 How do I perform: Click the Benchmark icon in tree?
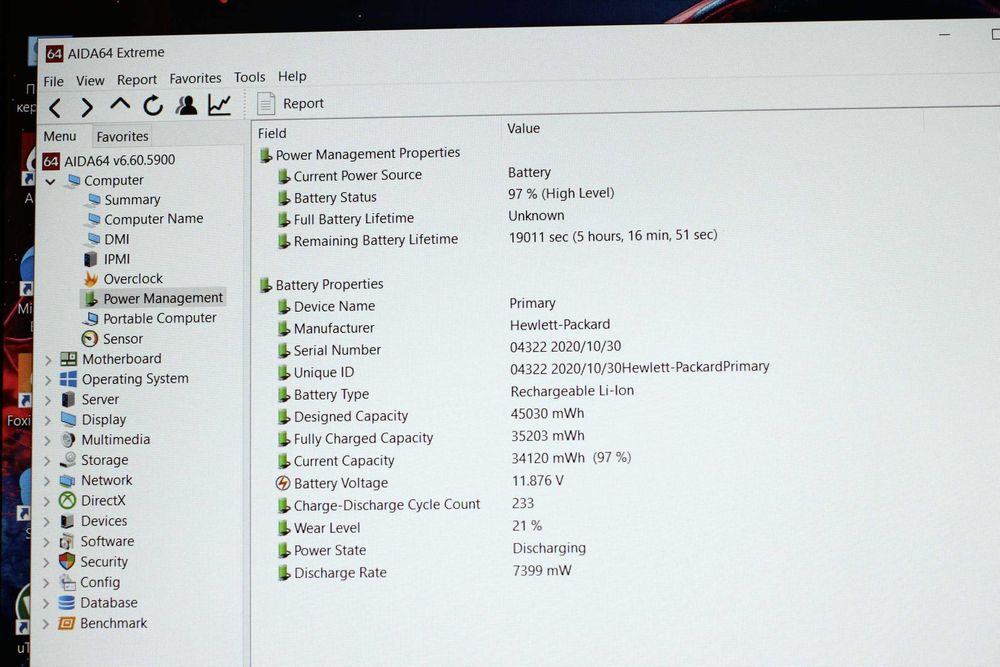pos(66,623)
